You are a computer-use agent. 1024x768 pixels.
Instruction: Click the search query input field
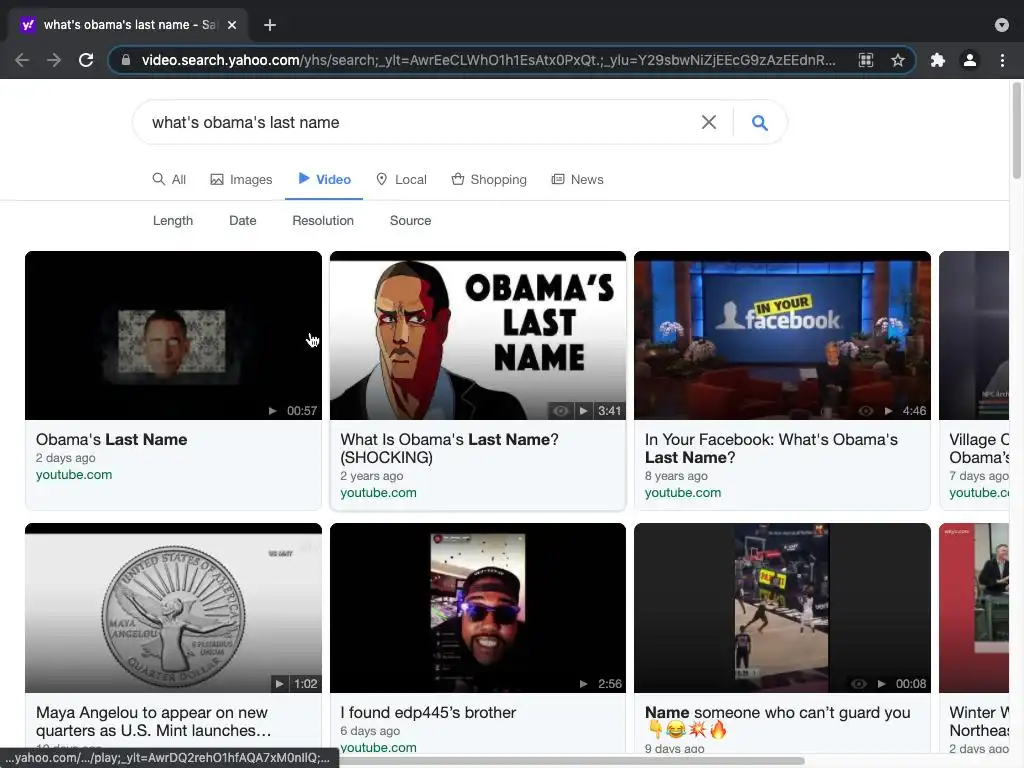tap(418, 122)
